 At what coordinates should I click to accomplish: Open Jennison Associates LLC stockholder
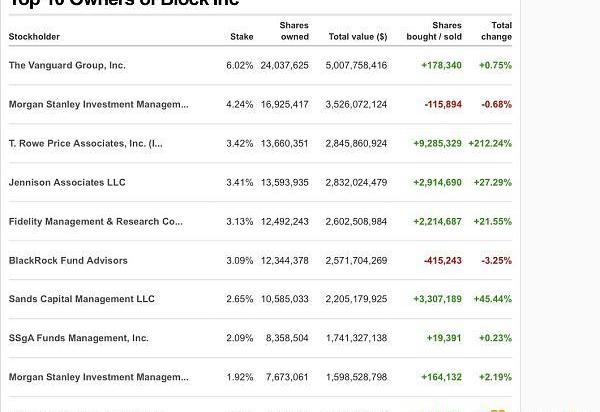point(67,182)
